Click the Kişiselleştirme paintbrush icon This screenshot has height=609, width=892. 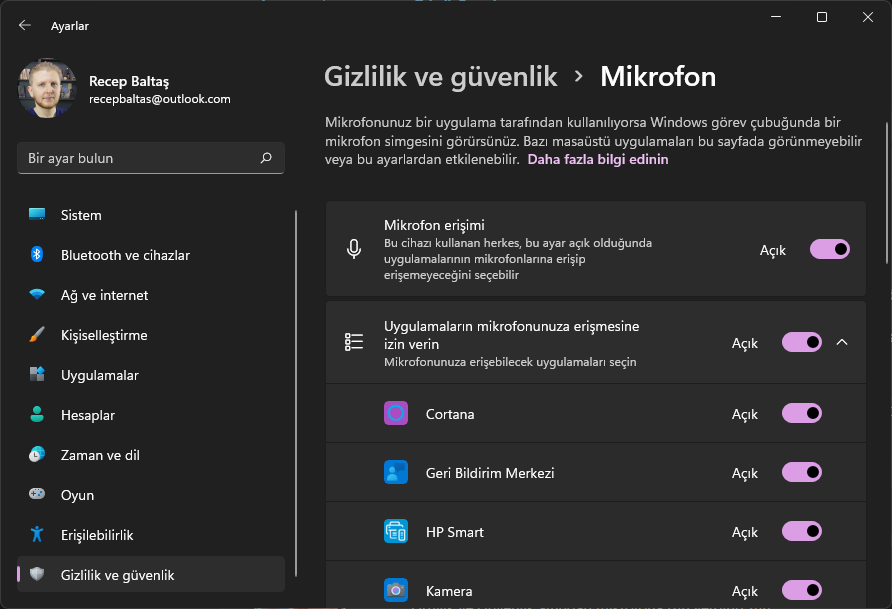click(37, 335)
